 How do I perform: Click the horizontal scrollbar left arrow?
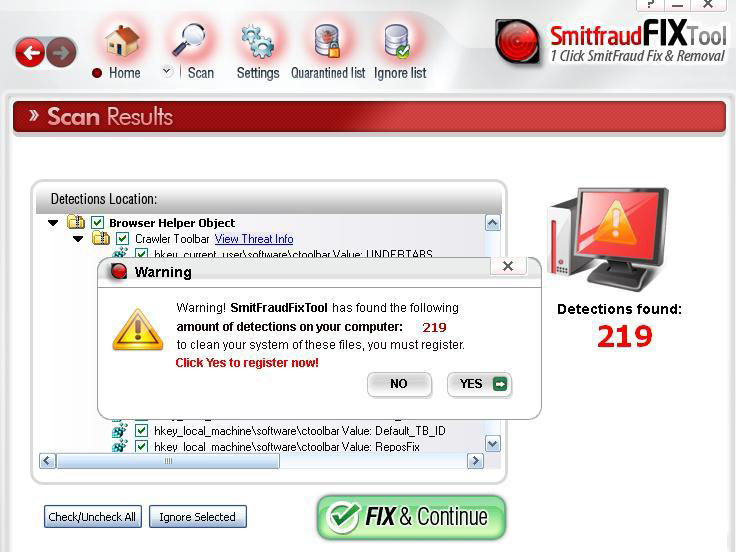click(47, 461)
